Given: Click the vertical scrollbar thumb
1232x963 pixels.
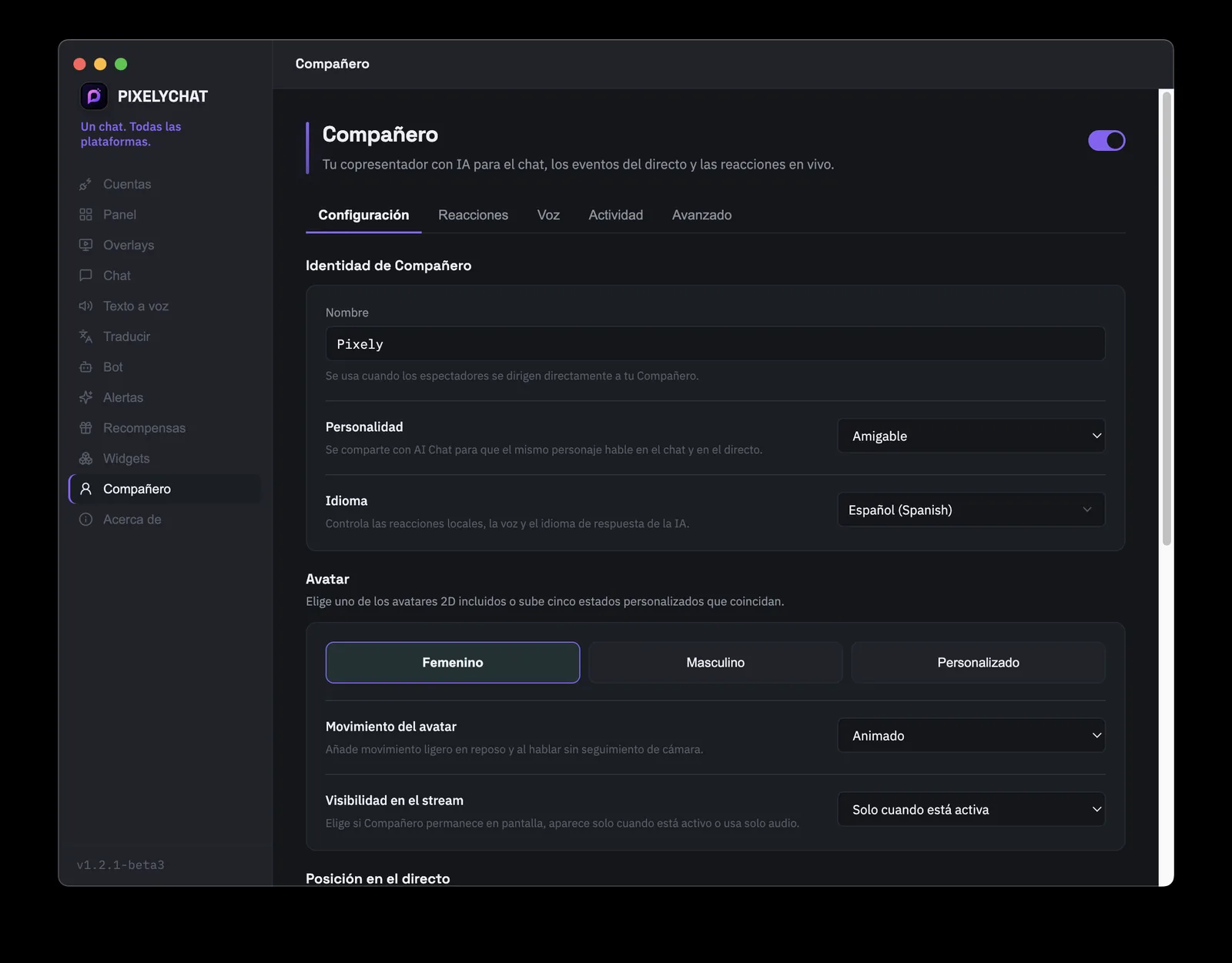Looking at the screenshot, I should pos(1167,319).
